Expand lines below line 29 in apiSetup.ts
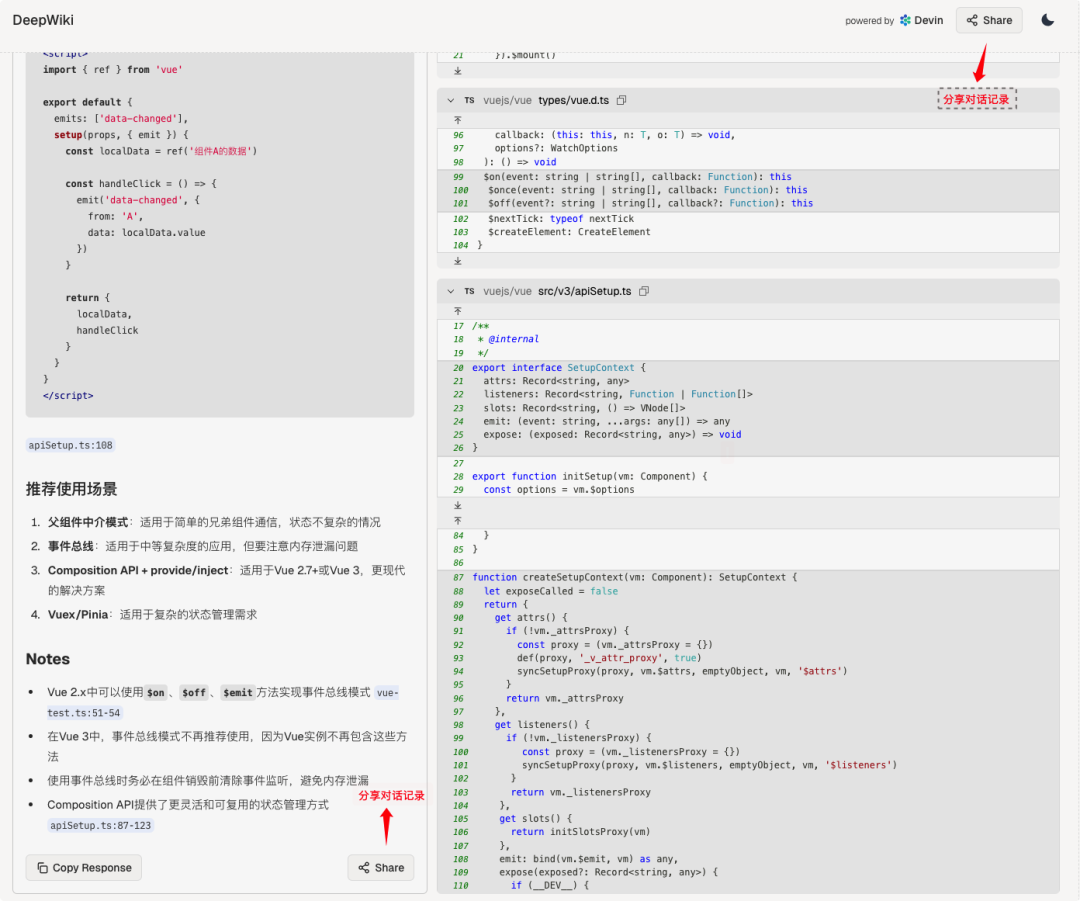Viewport: 1080px width, 901px height. pos(457,506)
